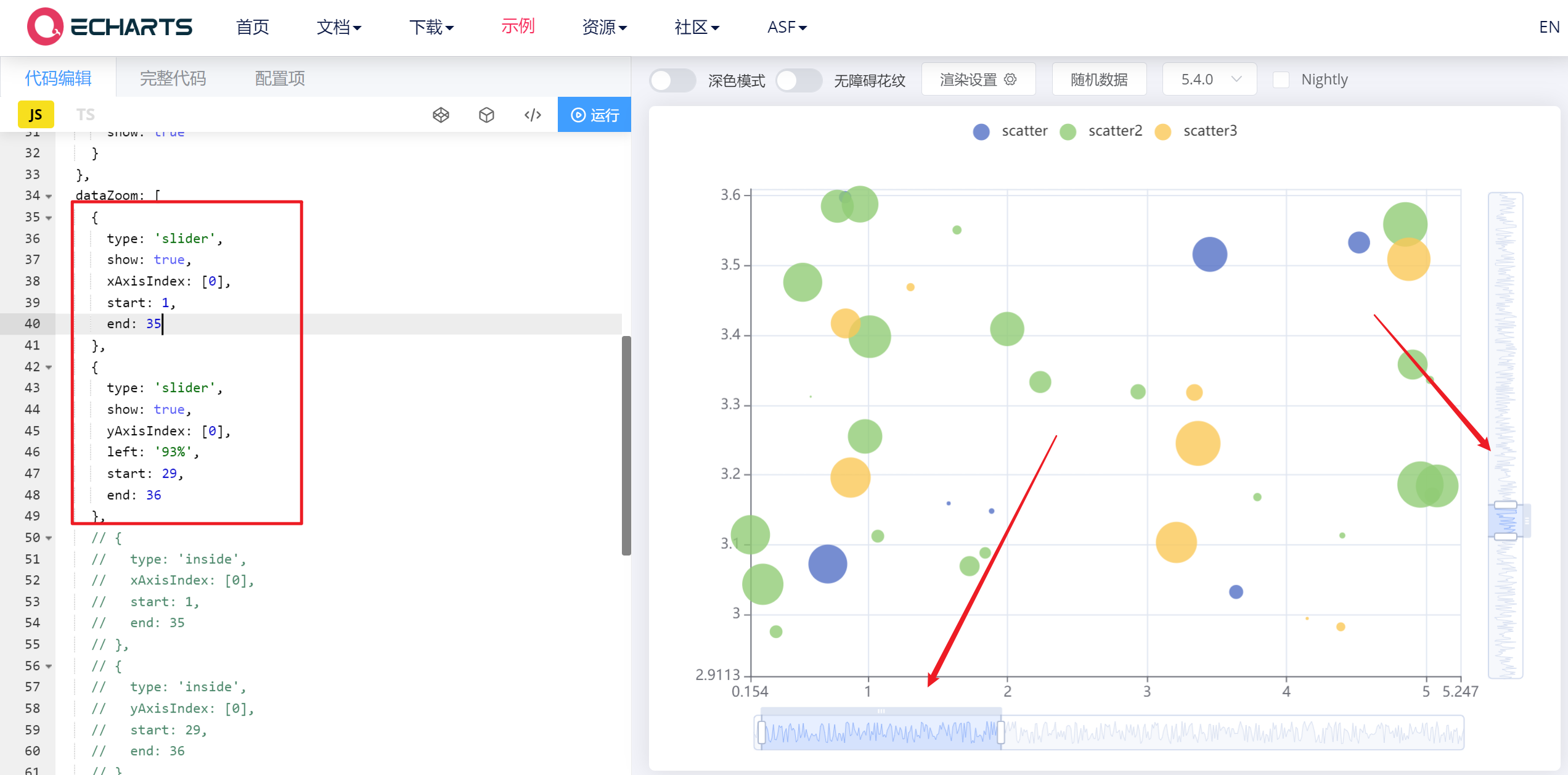Turn on the 无障碍花纹 switch

(799, 80)
